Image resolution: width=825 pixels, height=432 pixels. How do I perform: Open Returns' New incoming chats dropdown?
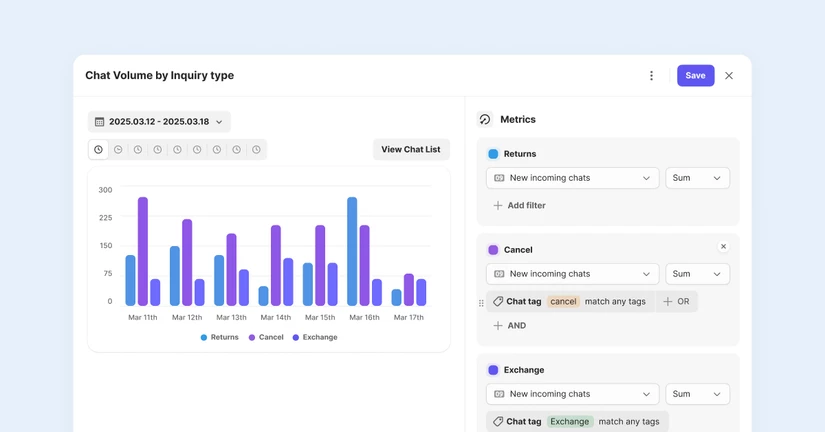(572, 178)
